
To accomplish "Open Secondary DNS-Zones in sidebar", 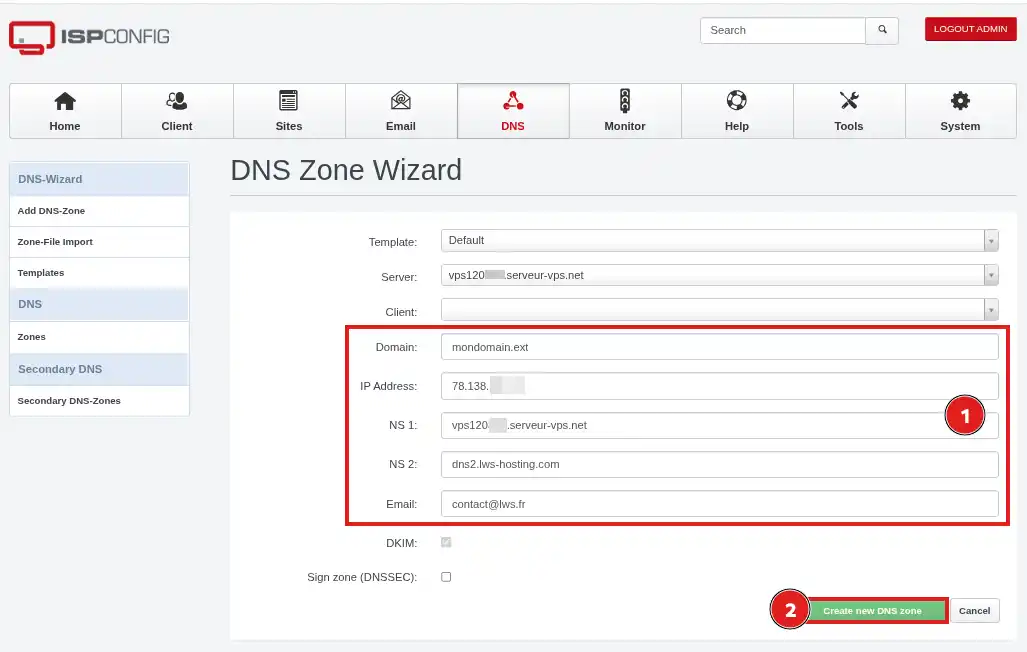I will (100, 400).
